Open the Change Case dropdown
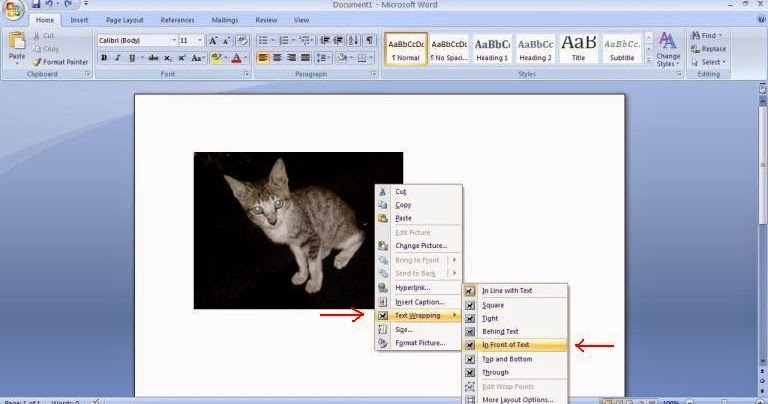The width and height of the screenshot is (768, 404). (197, 58)
